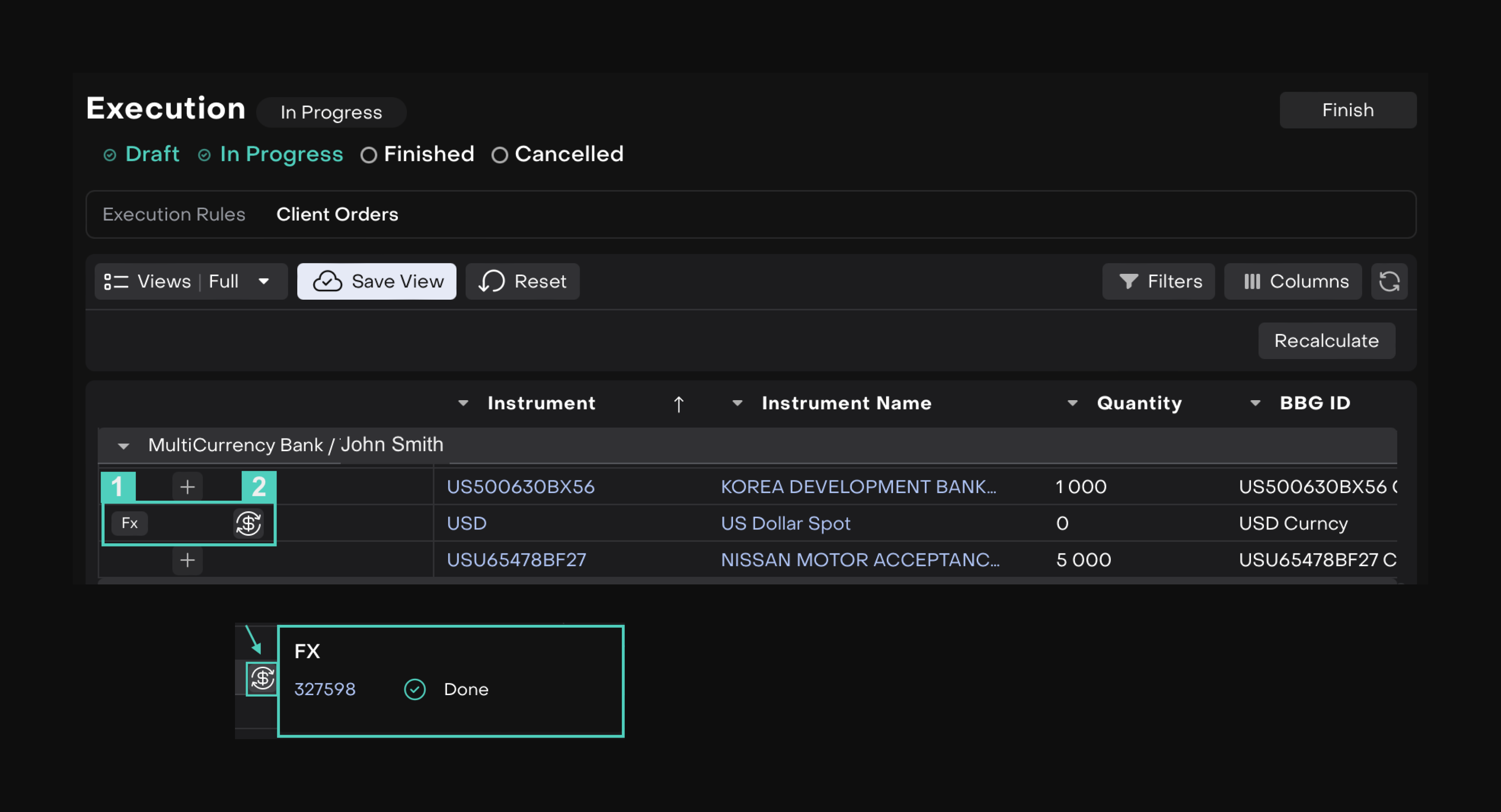This screenshot has width=1501, height=812.
Task: Switch to the Client Orders tab
Action: click(x=337, y=214)
